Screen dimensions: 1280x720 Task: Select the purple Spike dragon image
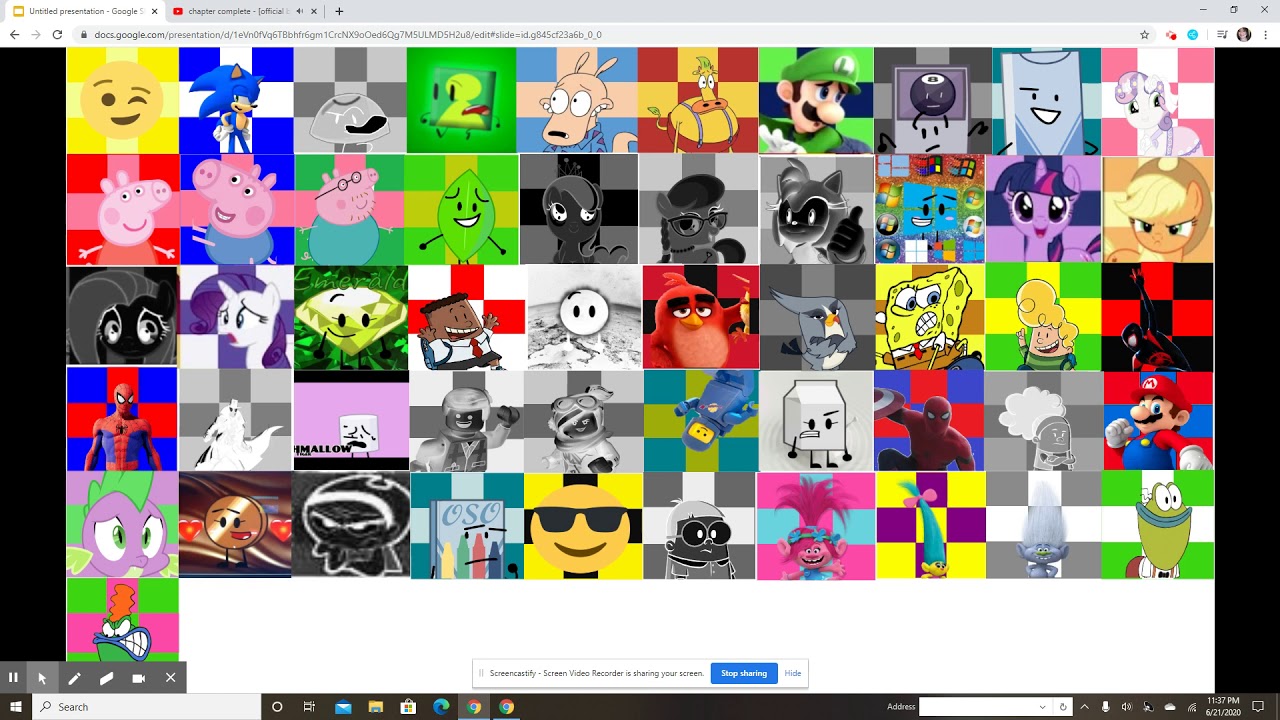(x=122, y=525)
